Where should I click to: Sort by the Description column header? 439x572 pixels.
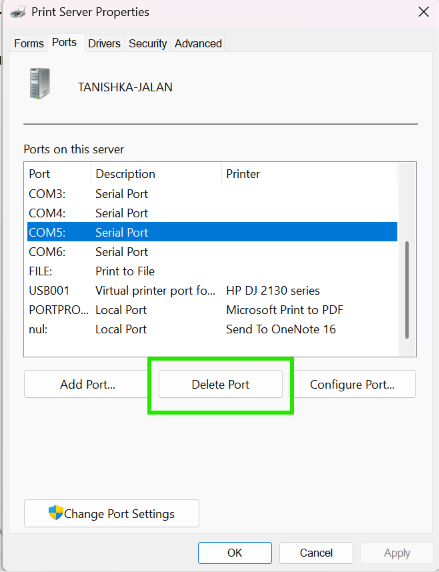[x=156, y=174]
